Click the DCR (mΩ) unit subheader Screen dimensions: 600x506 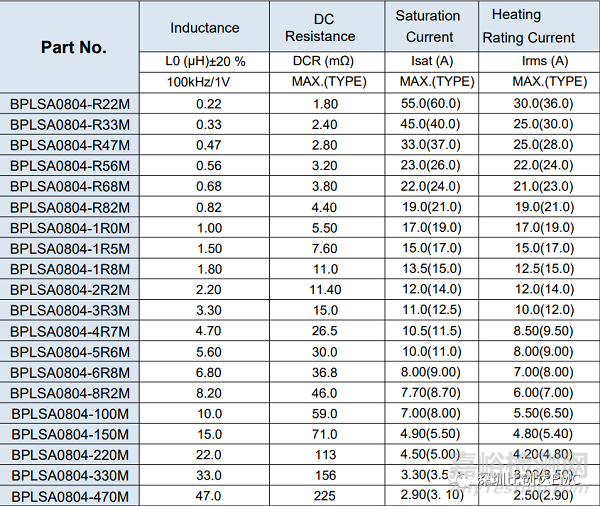click(326, 61)
